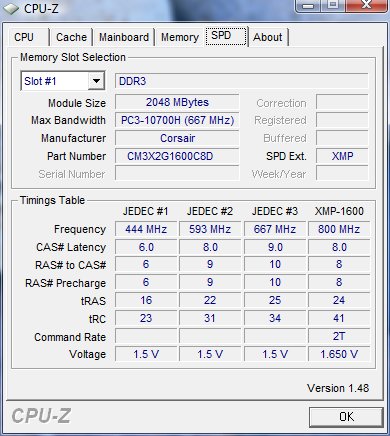Click the tRC value 31
Viewport: 390px width, 436px height.
[x=210, y=318]
